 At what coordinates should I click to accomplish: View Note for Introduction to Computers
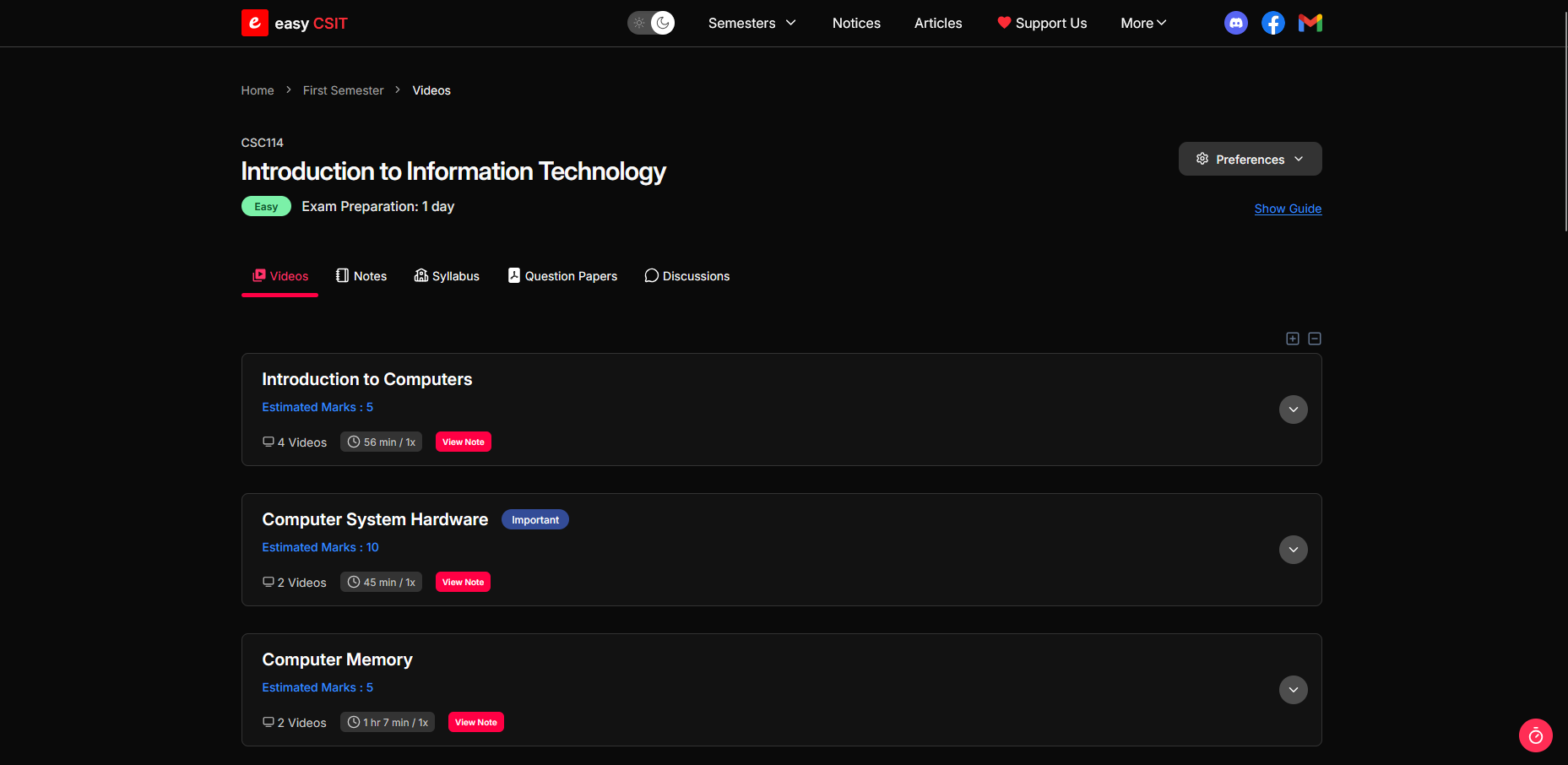point(464,442)
